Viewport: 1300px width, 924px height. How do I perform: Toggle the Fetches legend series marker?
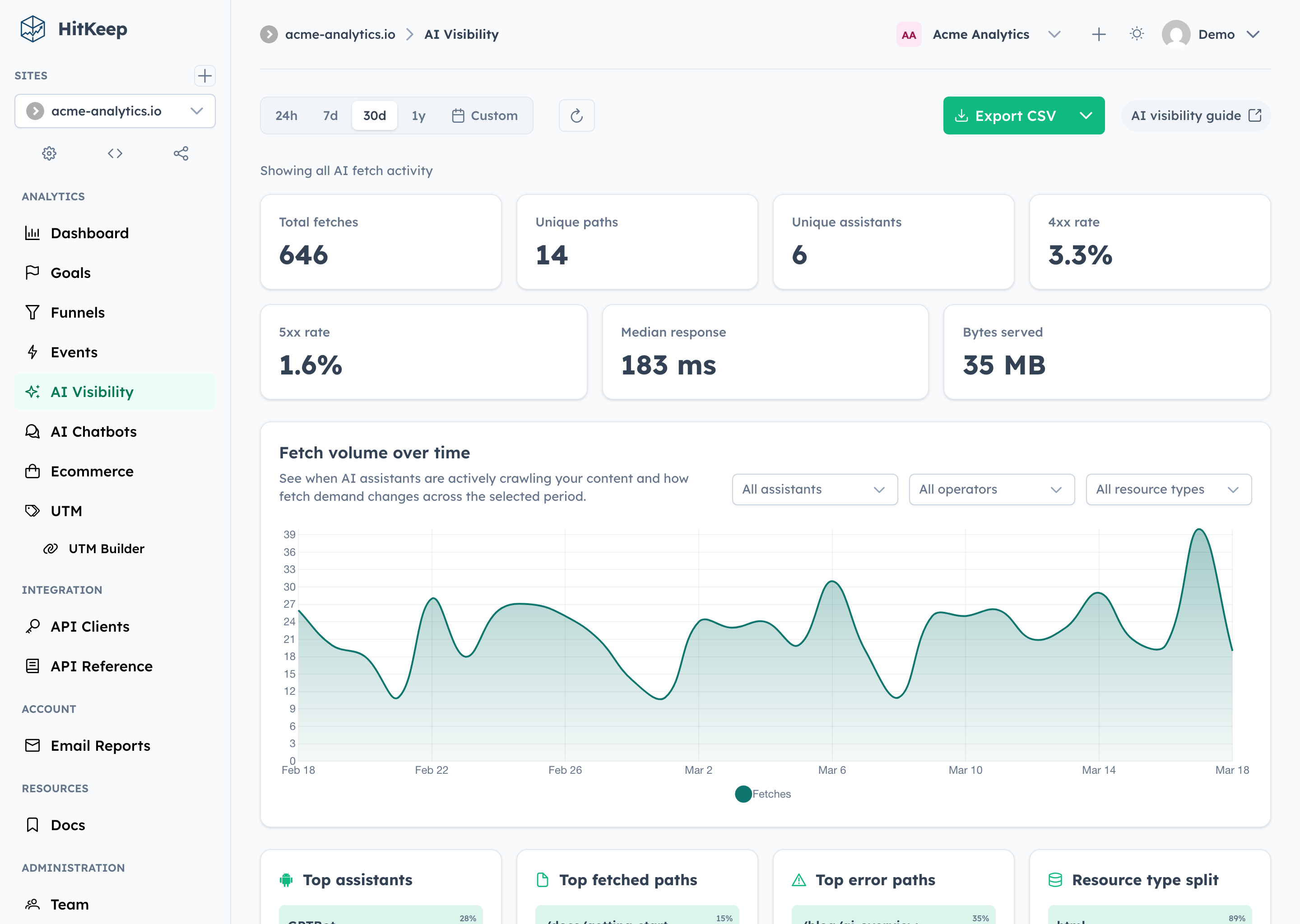[x=743, y=794]
